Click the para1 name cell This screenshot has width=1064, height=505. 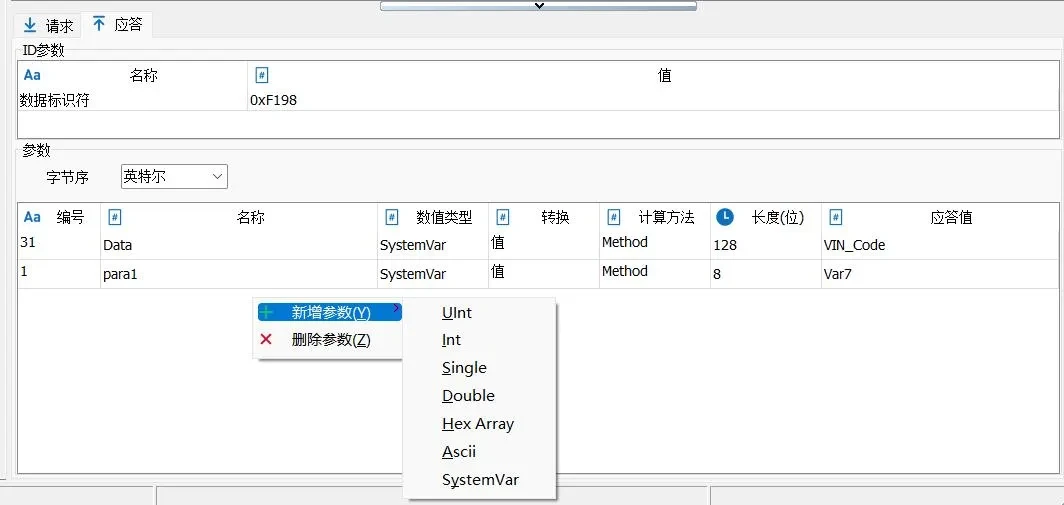[x=239, y=274]
